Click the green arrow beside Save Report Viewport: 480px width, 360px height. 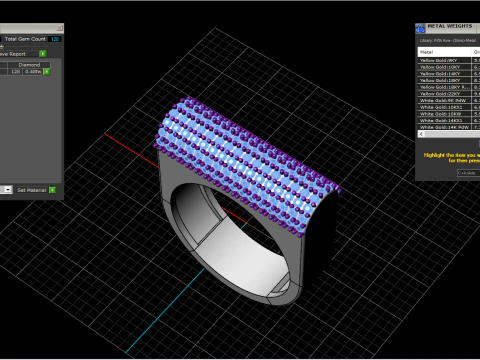coord(43,54)
